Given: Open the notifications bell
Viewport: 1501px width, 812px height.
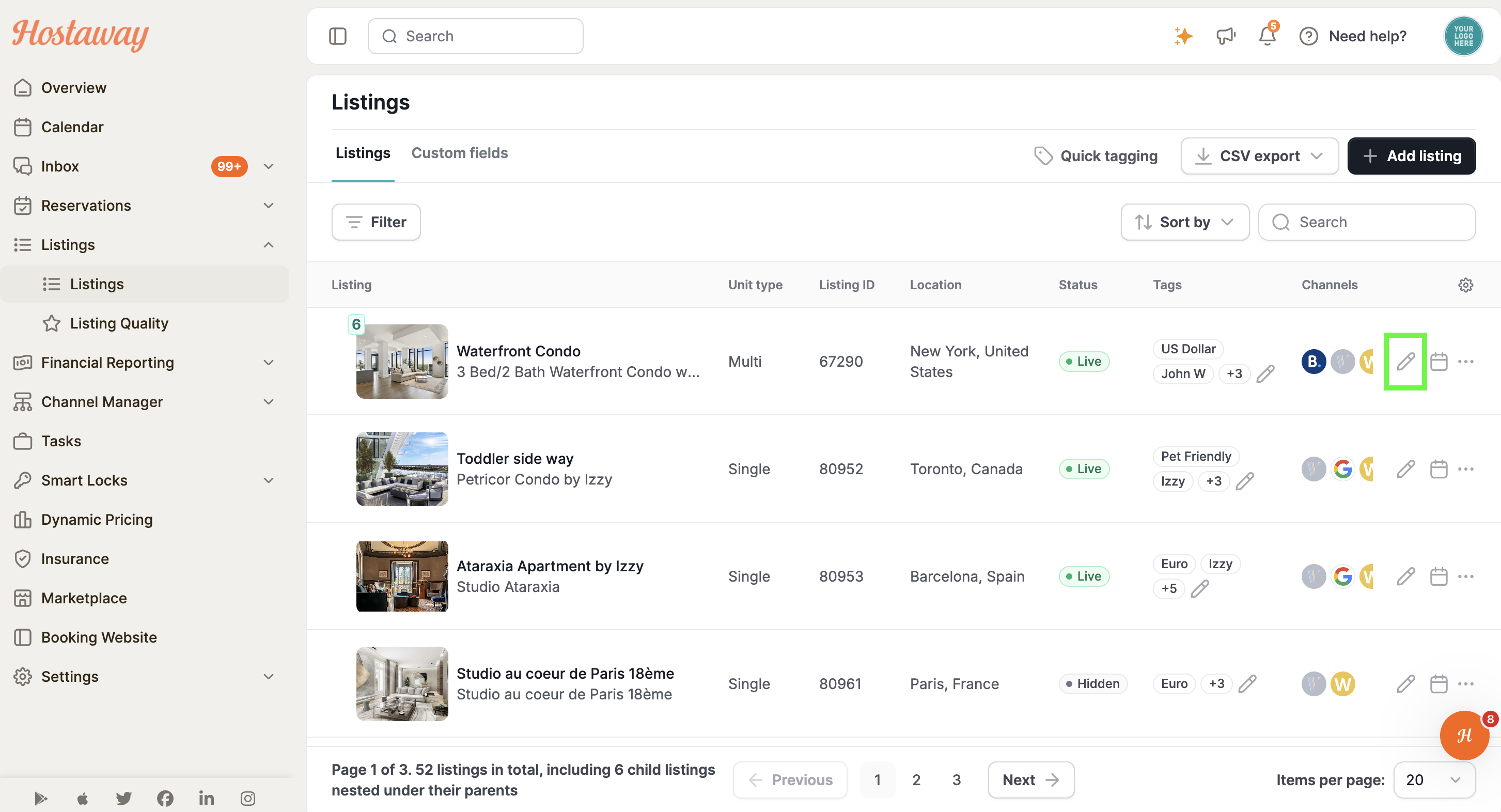Looking at the screenshot, I should [x=1268, y=36].
